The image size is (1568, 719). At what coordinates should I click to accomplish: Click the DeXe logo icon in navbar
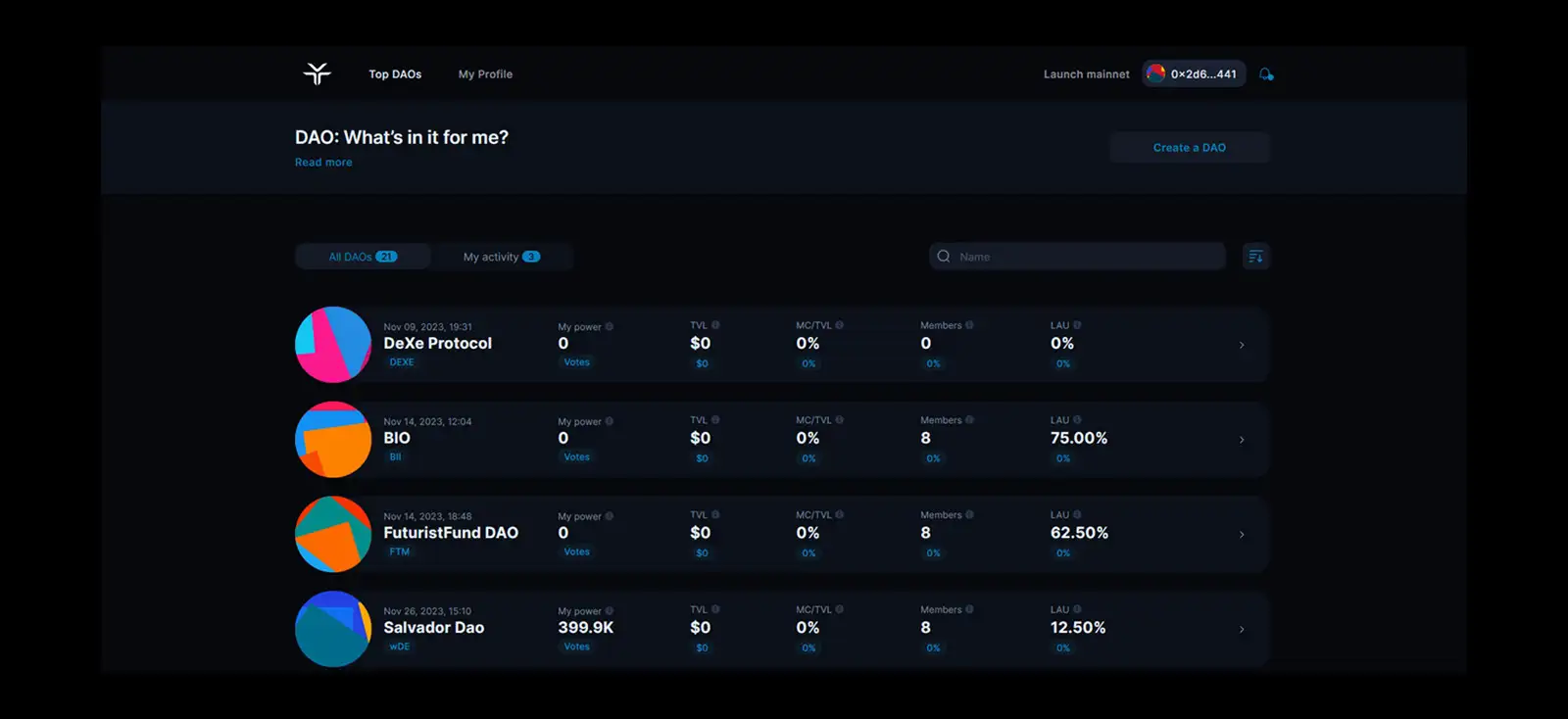(317, 73)
